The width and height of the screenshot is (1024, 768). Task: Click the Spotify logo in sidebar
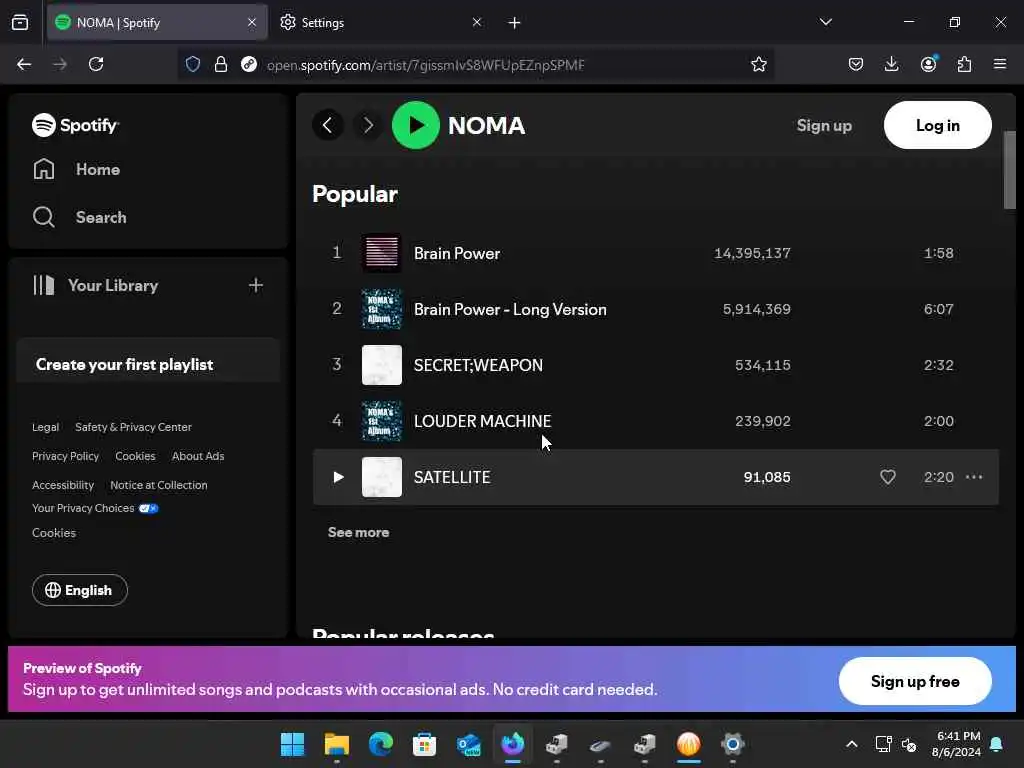75,125
